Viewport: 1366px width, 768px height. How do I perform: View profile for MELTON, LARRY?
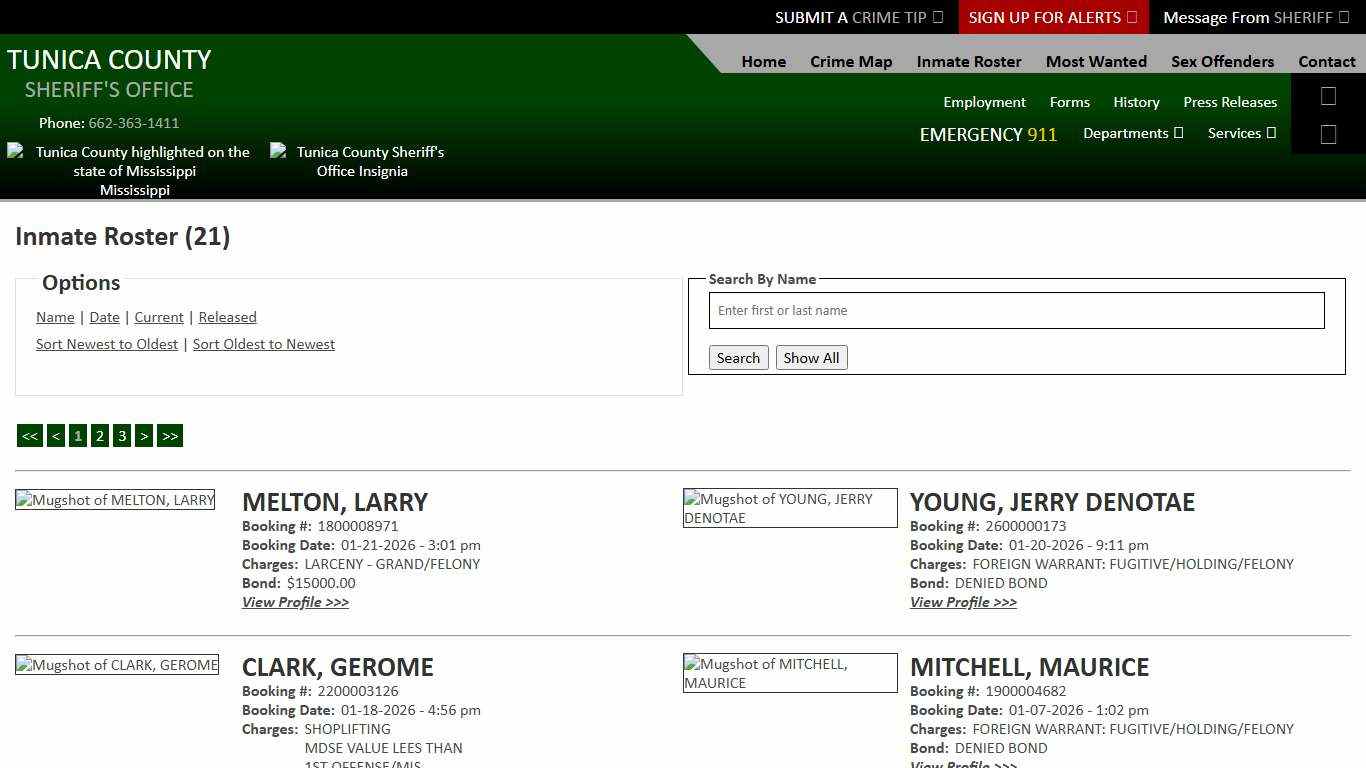(295, 602)
